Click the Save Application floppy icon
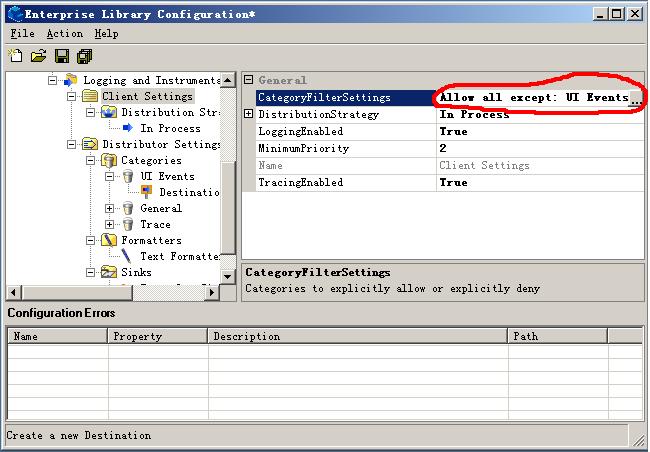This screenshot has height=452, width=650. pyautogui.click(x=62, y=56)
